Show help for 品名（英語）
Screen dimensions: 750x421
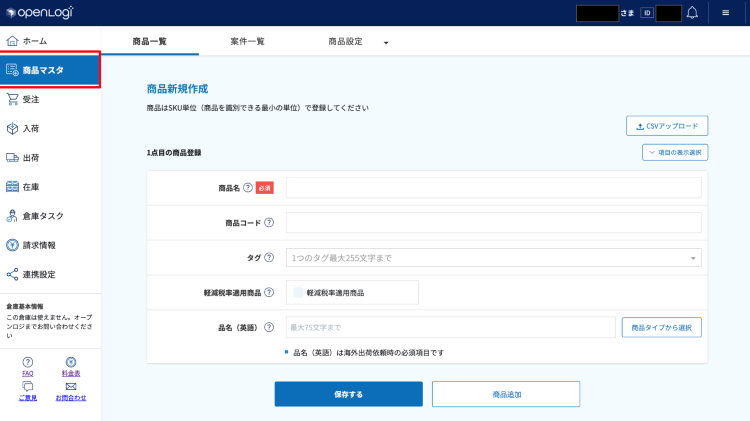pos(269,327)
